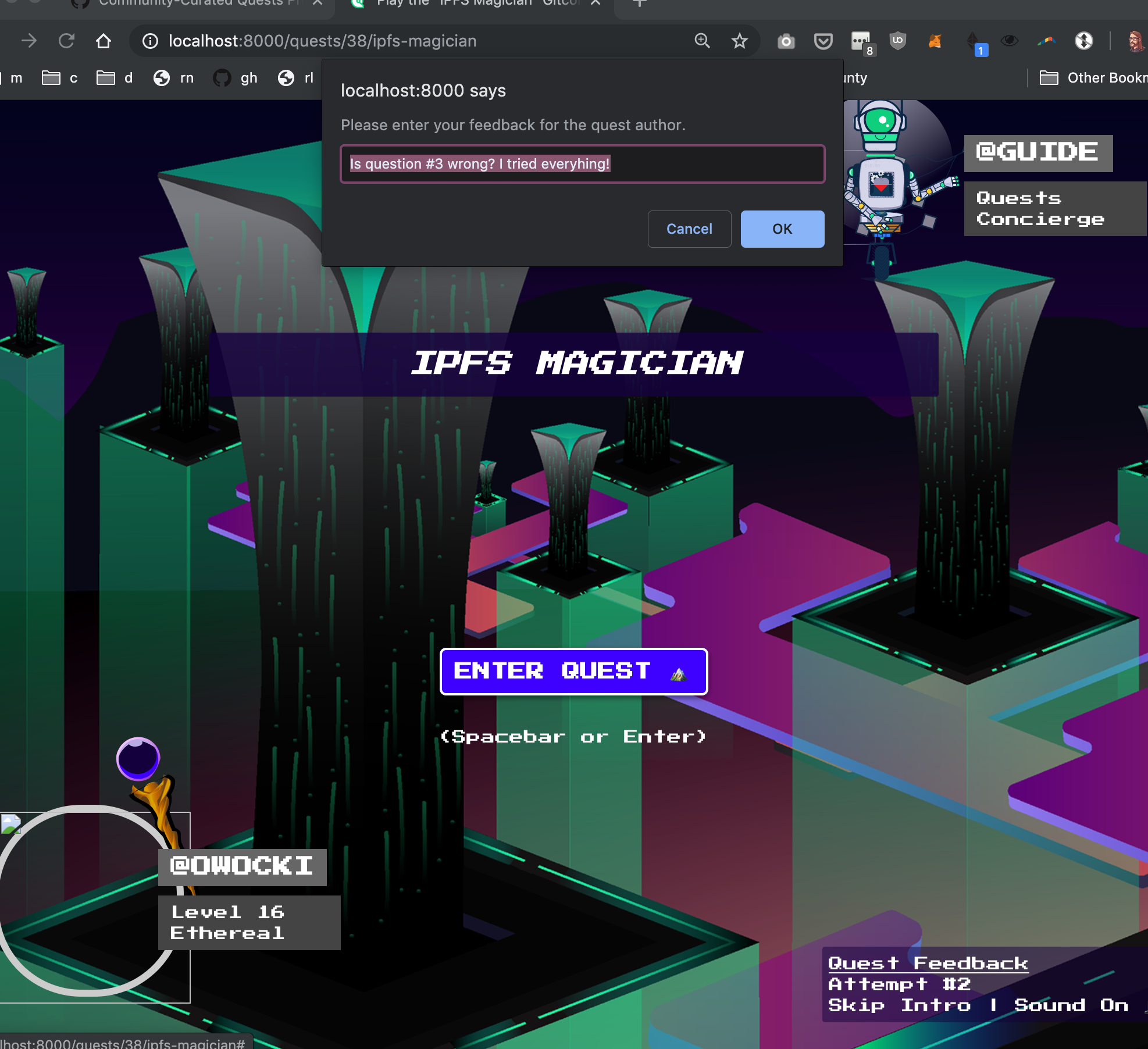Open the LastPass extension with badge 8
1148x1049 pixels.
[861, 41]
